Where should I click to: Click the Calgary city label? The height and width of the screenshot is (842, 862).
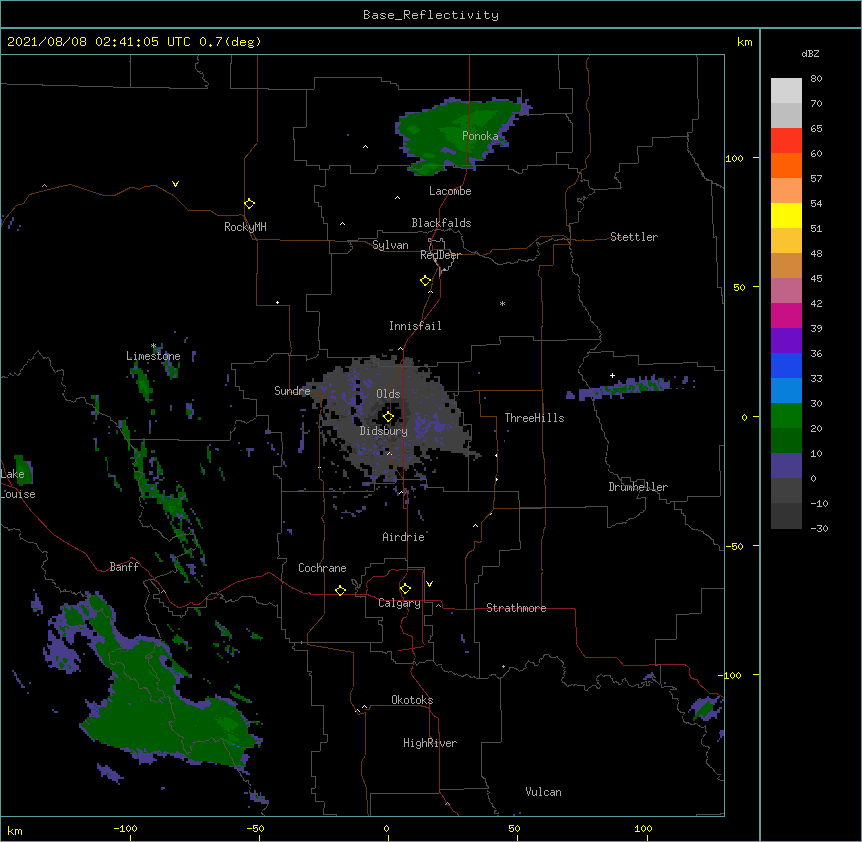(x=399, y=603)
